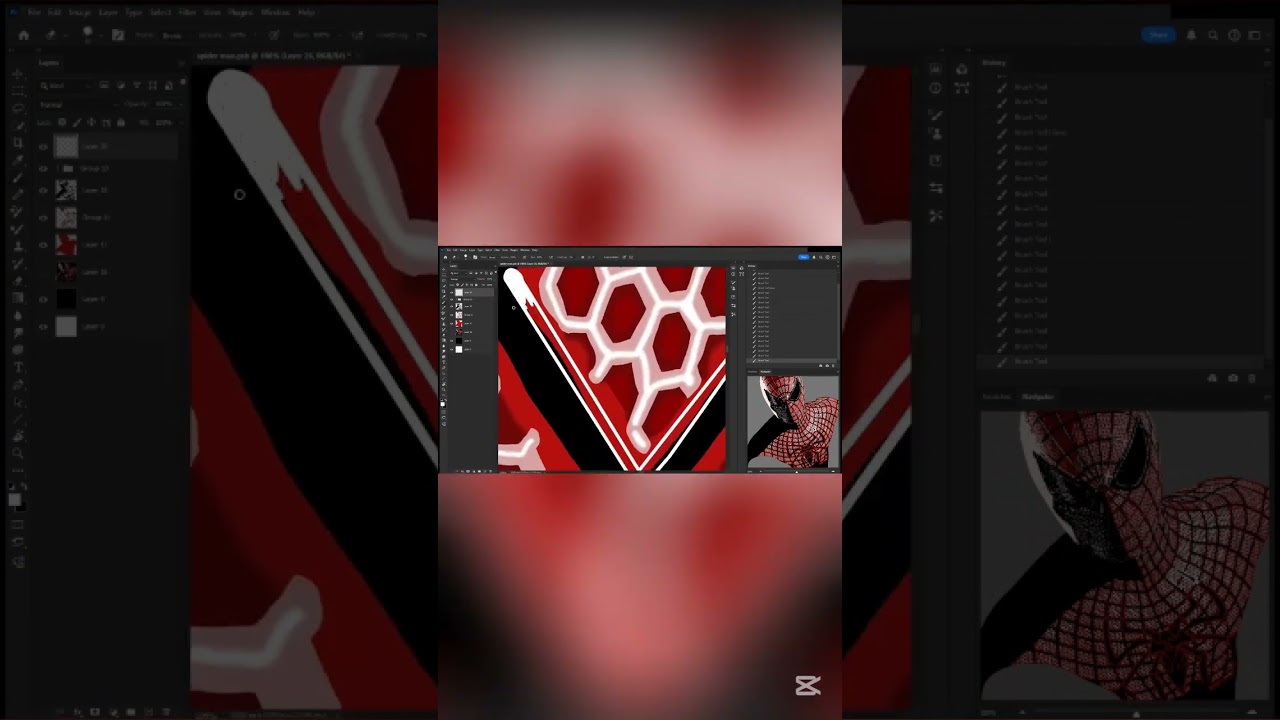Viewport: 1280px width, 720px height.
Task: Open Brushes panel icon in dimmed right dock
Action: 936,115
